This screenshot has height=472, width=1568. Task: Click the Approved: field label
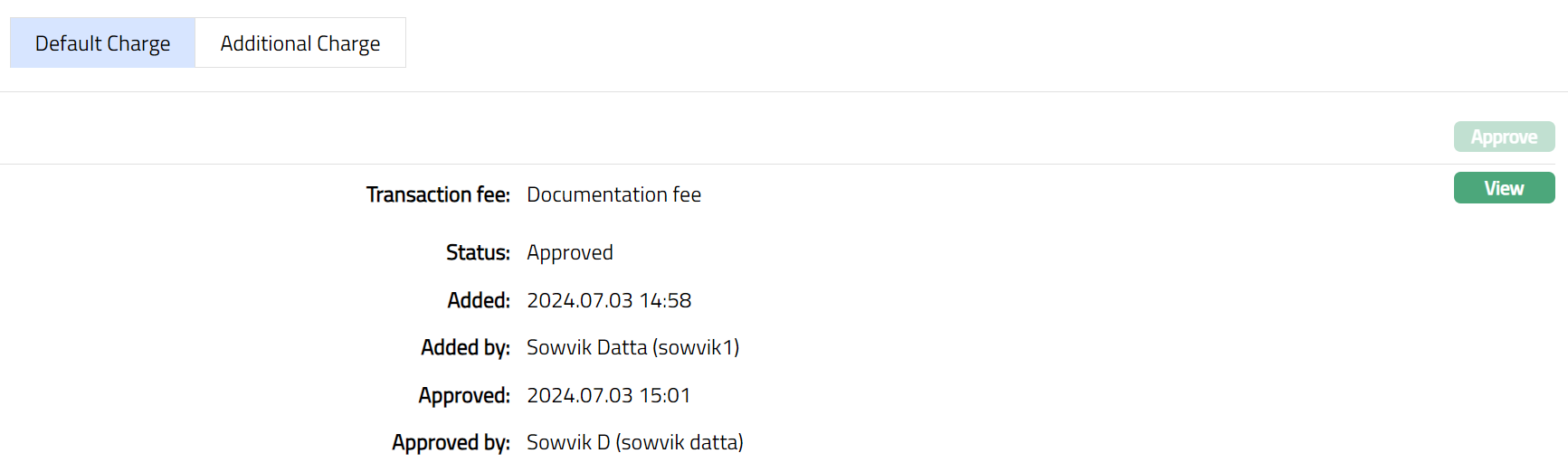click(464, 395)
